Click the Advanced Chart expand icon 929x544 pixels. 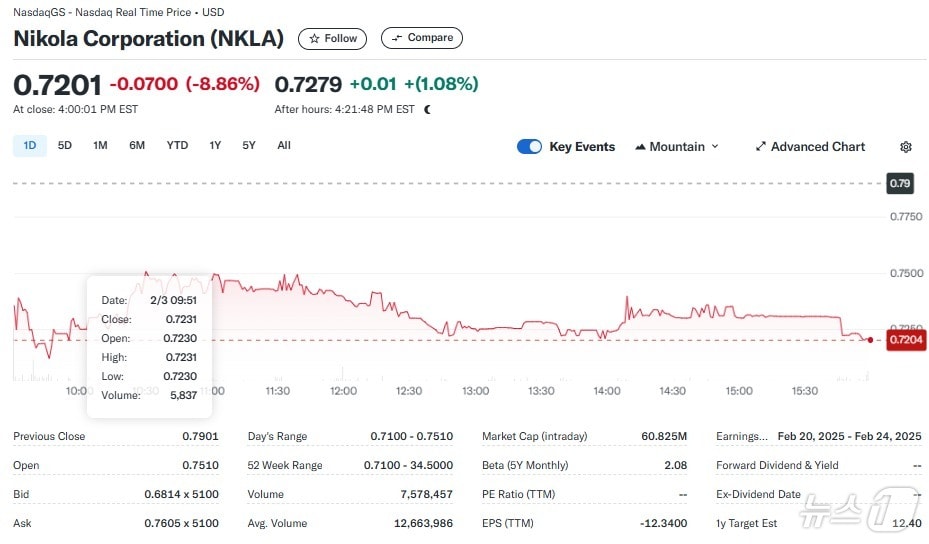point(760,147)
